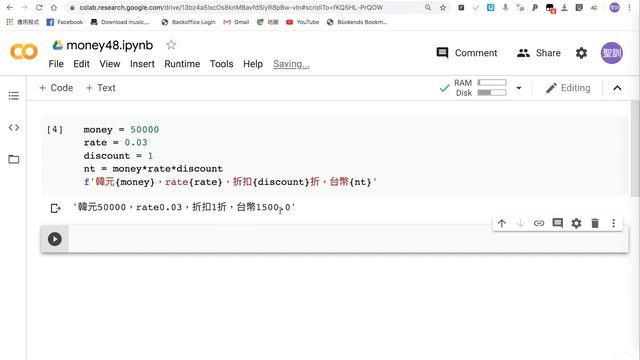This screenshot has width=640, height=360.
Task: Click inside the empty code cell editor
Action: pos(347,239)
